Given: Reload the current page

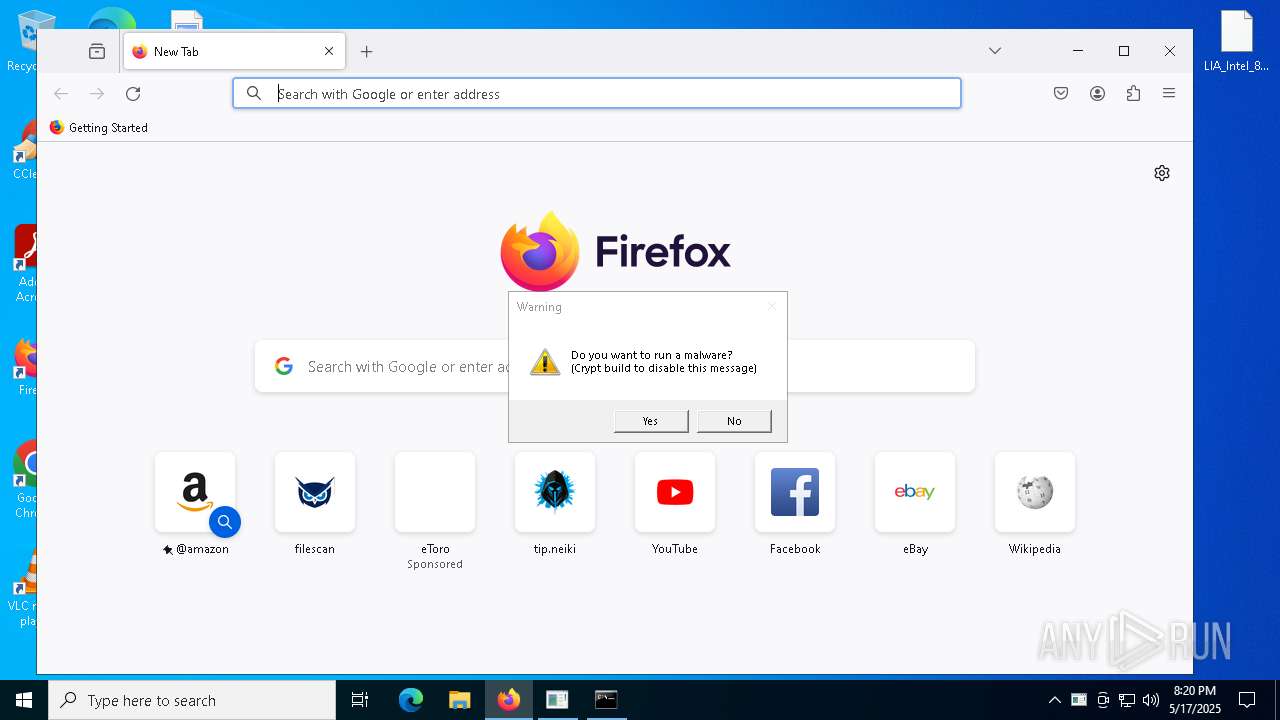Looking at the screenshot, I should click(x=133, y=94).
